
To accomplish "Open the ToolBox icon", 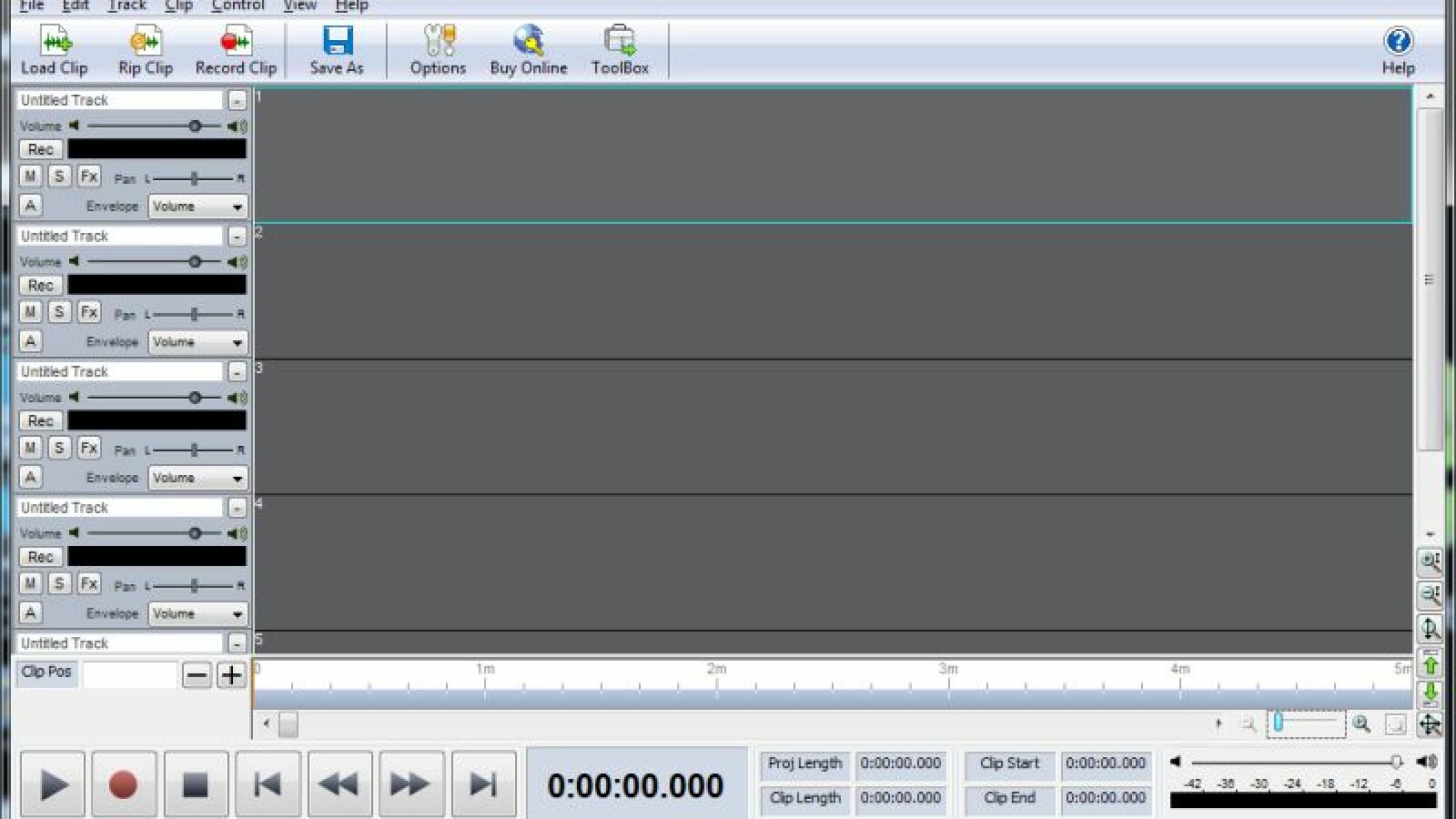I will tap(620, 43).
